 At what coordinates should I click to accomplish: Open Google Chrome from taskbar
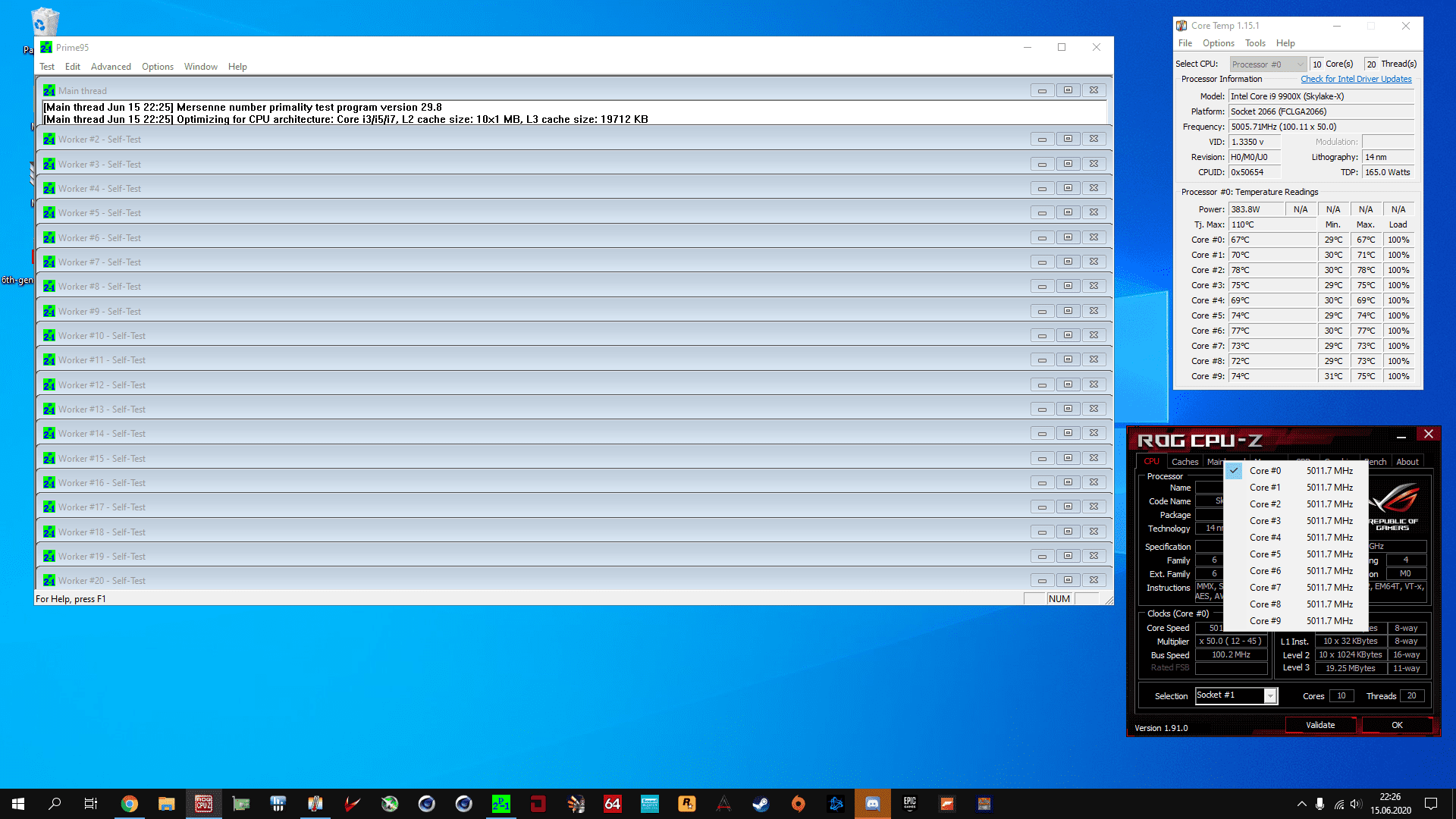pos(130,804)
